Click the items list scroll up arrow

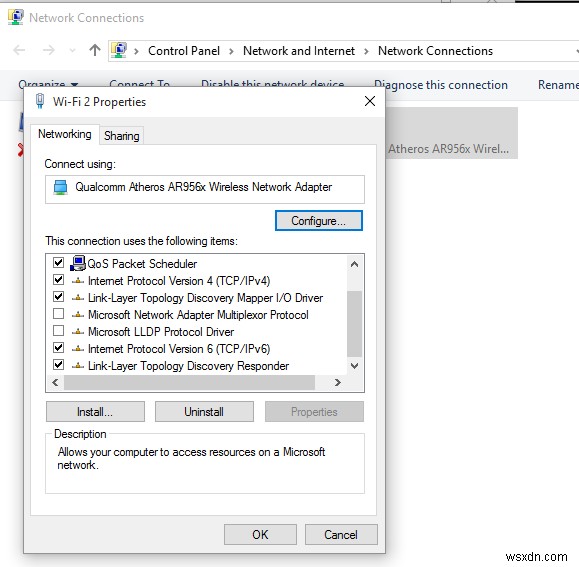point(354,264)
